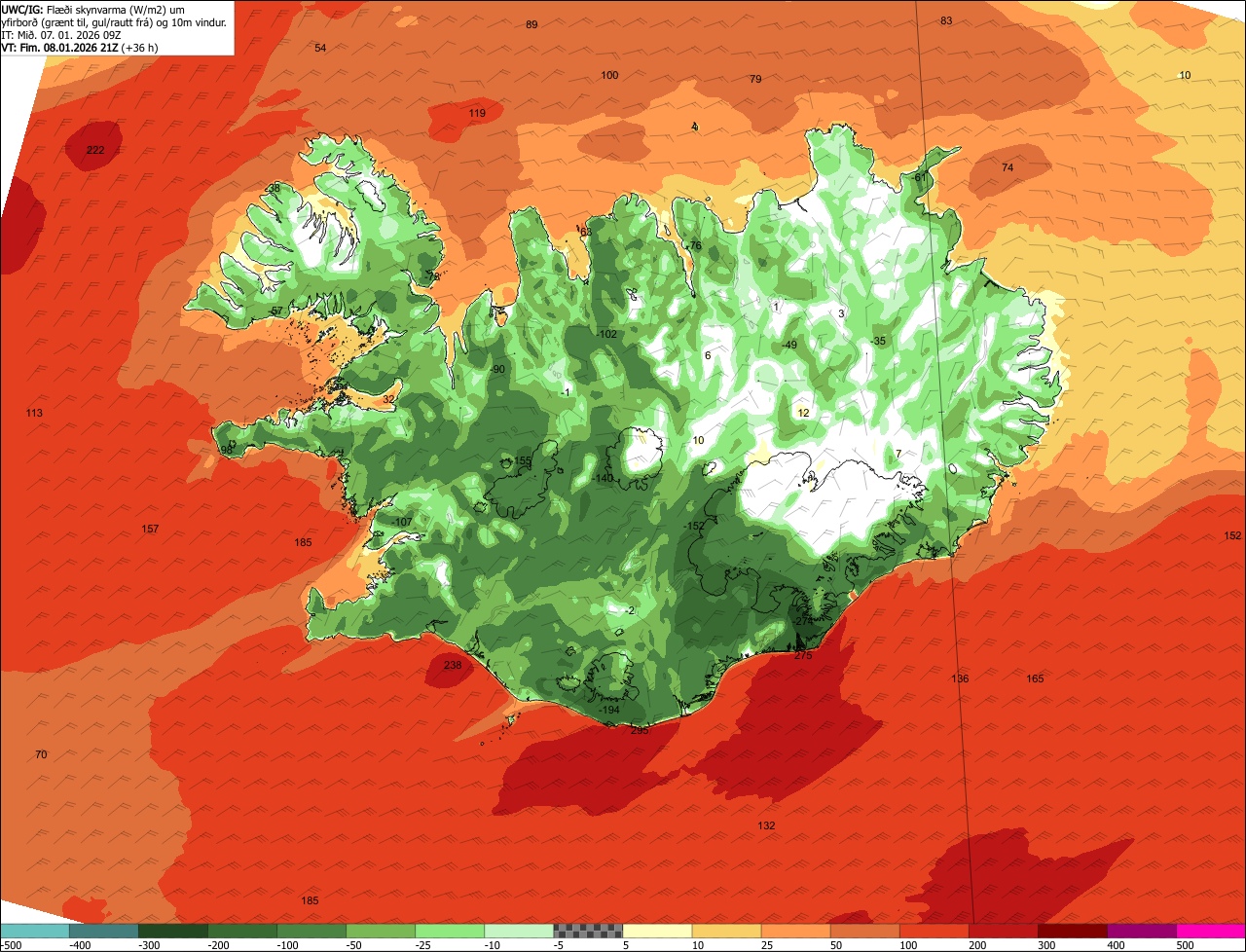
Task: Click the '12' value north of Vatnajökull
Action: [x=803, y=414]
